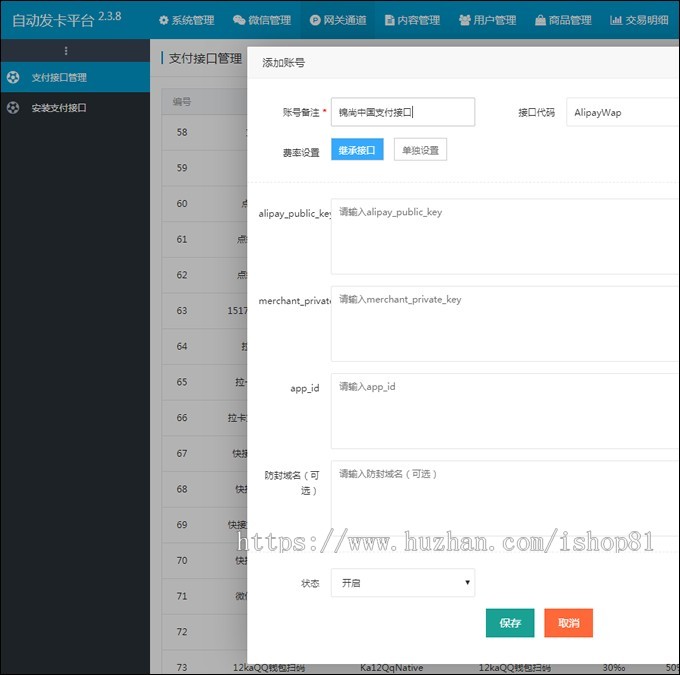
Task: Click row number 58 in the table
Action: [x=182, y=132]
